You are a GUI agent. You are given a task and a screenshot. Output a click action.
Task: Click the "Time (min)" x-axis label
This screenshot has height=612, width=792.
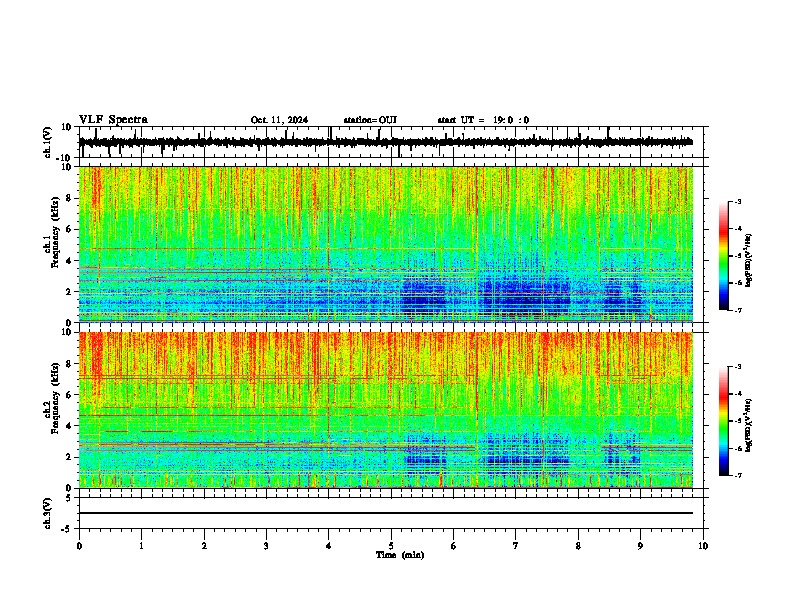point(400,555)
